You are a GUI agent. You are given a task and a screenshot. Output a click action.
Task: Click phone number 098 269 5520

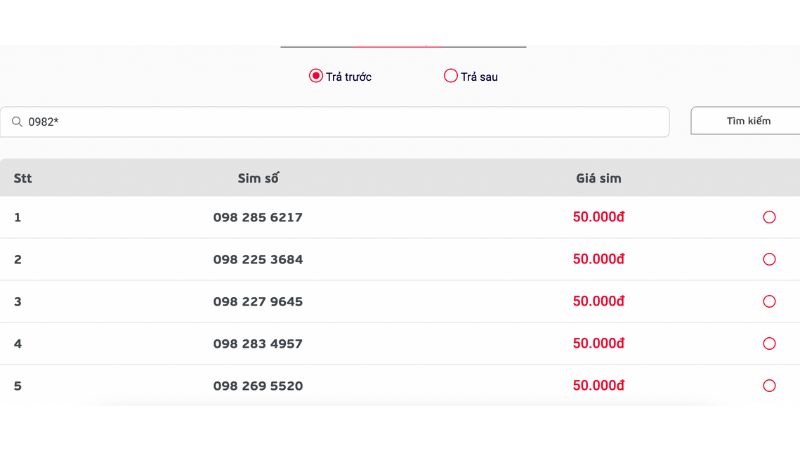click(258, 385)
